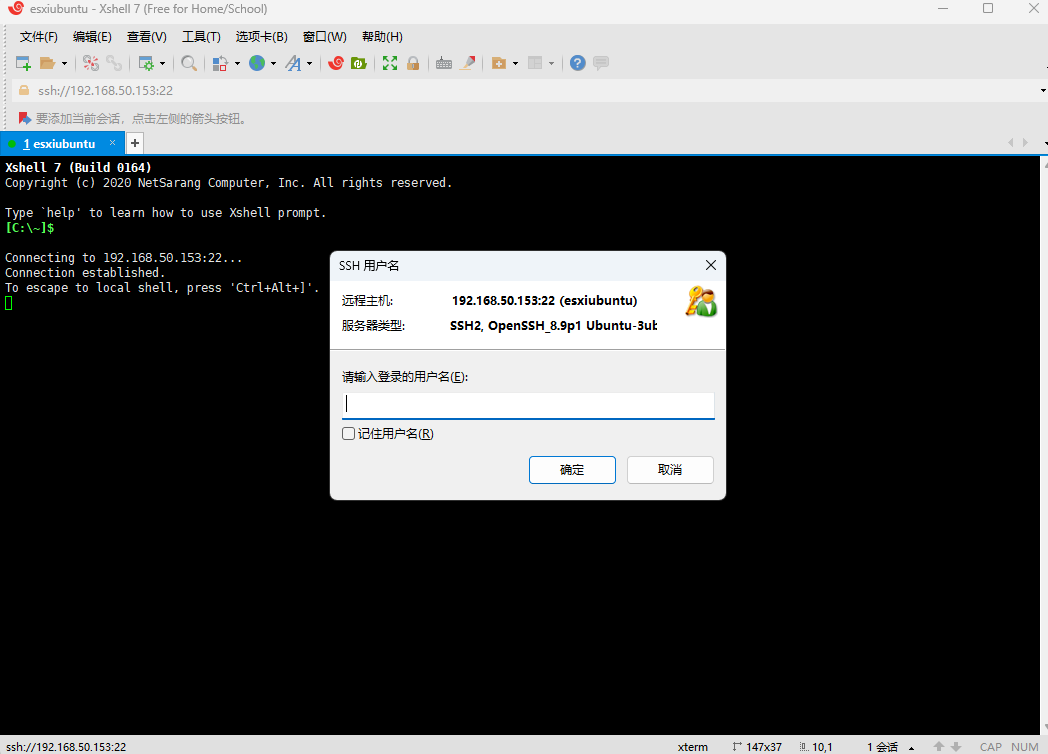Click the status bar down arrow icon
1048x754 pixels.
(x=956, y=747)
